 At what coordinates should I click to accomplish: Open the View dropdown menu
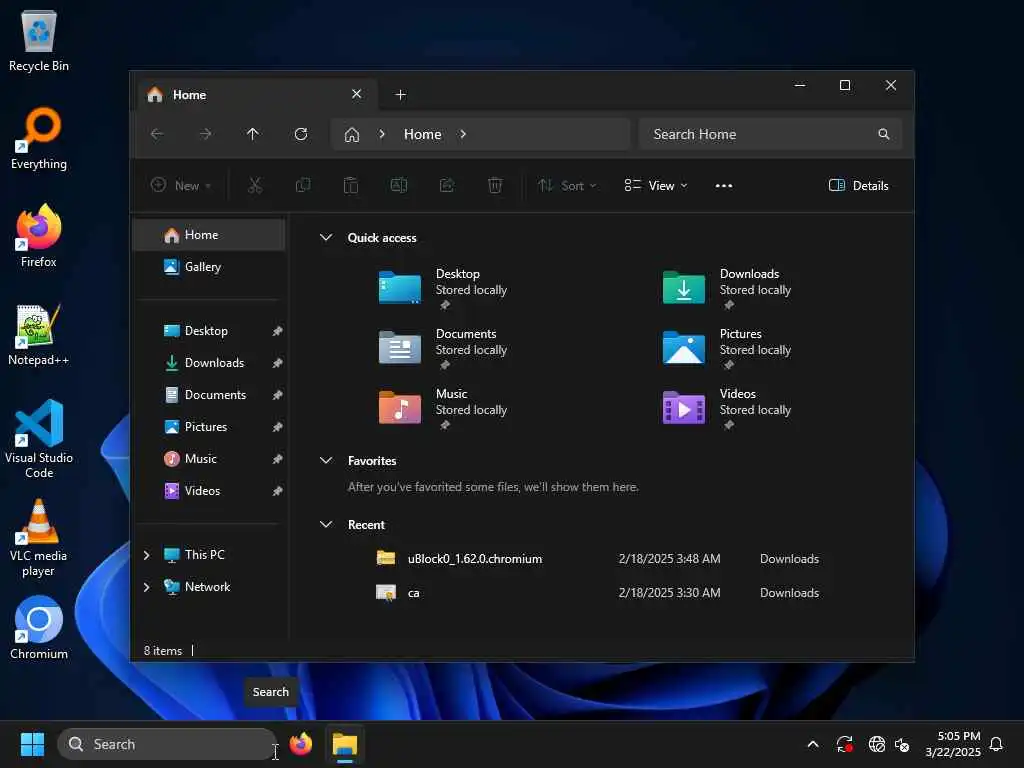656,185
